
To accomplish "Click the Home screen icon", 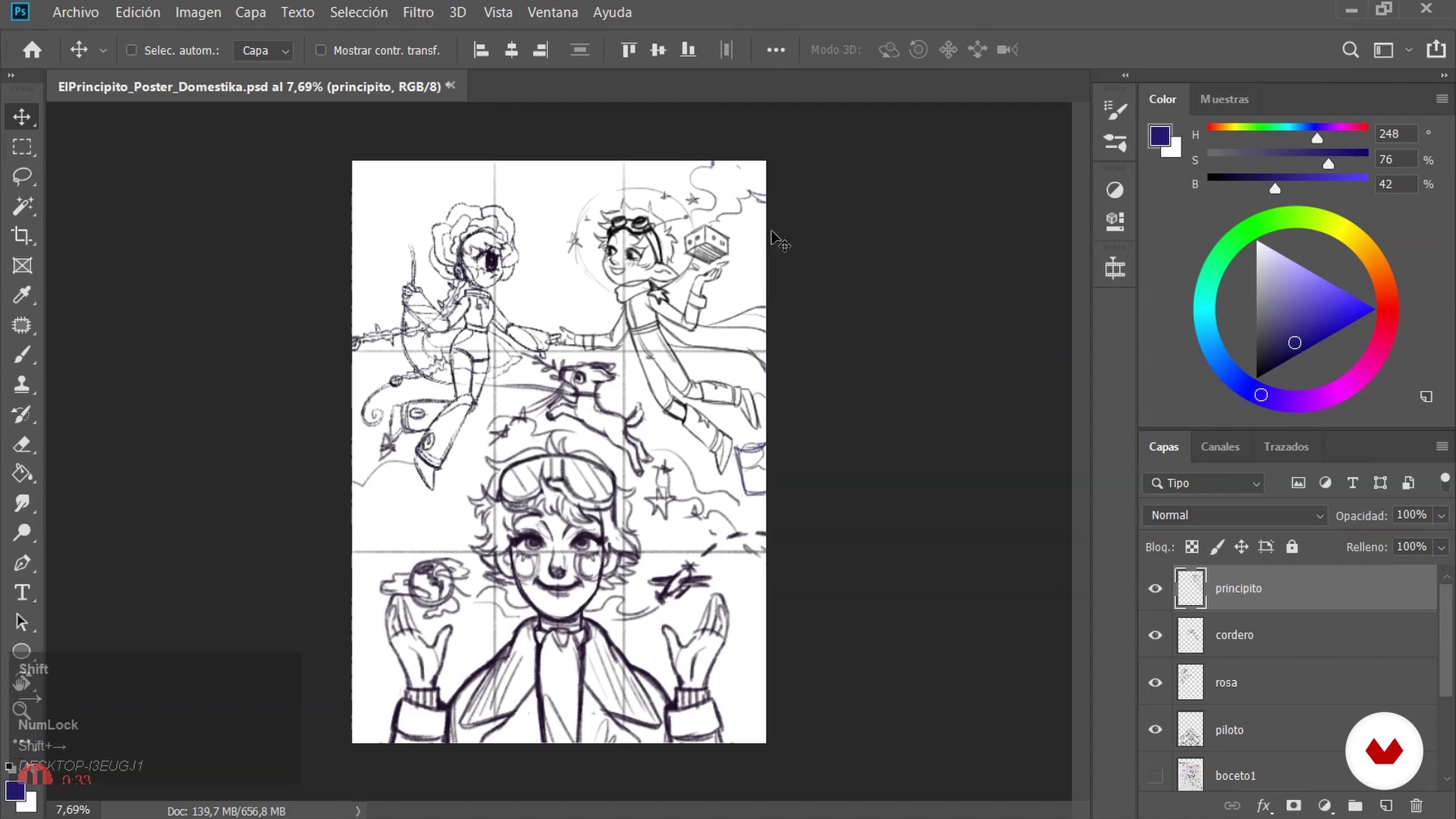I will click(32, 50).
